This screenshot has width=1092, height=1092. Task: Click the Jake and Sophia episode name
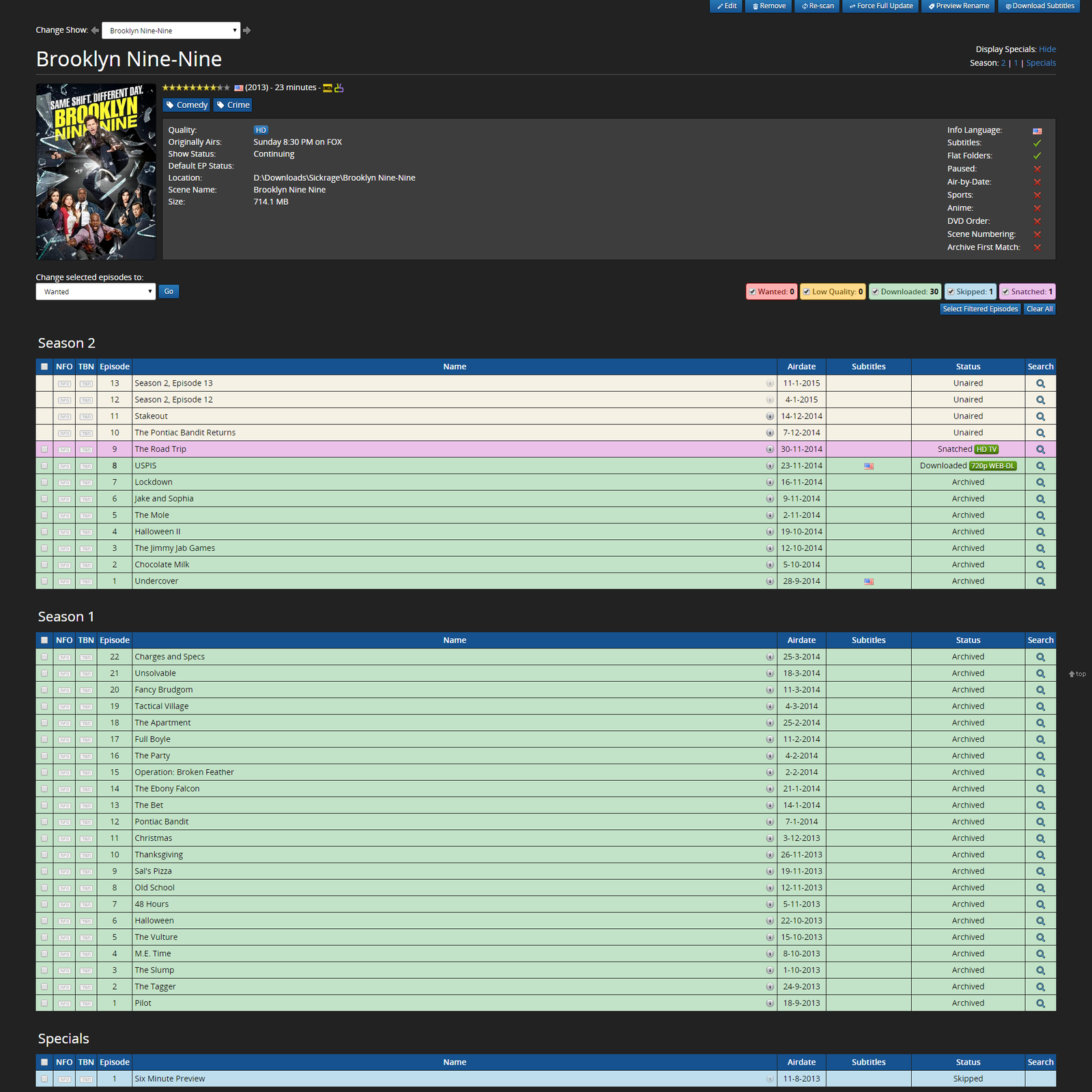pos(164,499)
